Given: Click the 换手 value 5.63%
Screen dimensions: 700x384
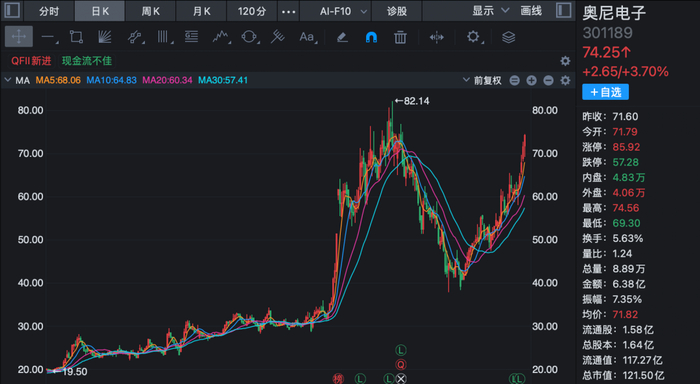Looking at the screenshot, I should (628, 238).
